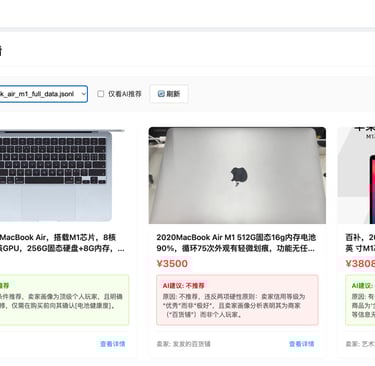Open the title MacBook Air, 搭载M1芯片
Image resolution: width=375 pixels, height=366 pixels.
(62, 243)
